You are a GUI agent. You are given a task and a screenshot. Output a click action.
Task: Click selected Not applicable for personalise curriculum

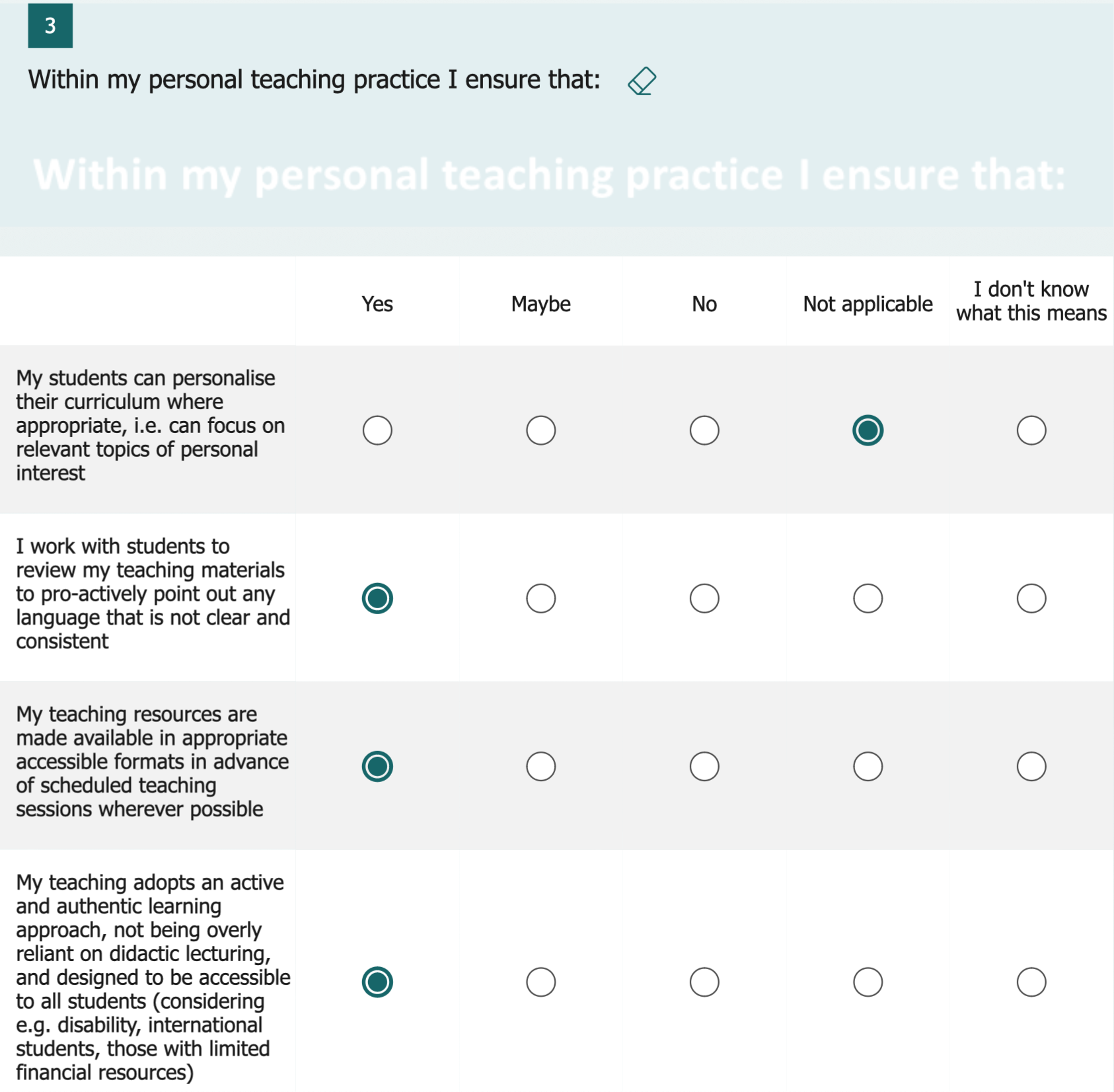click(868, 430)
